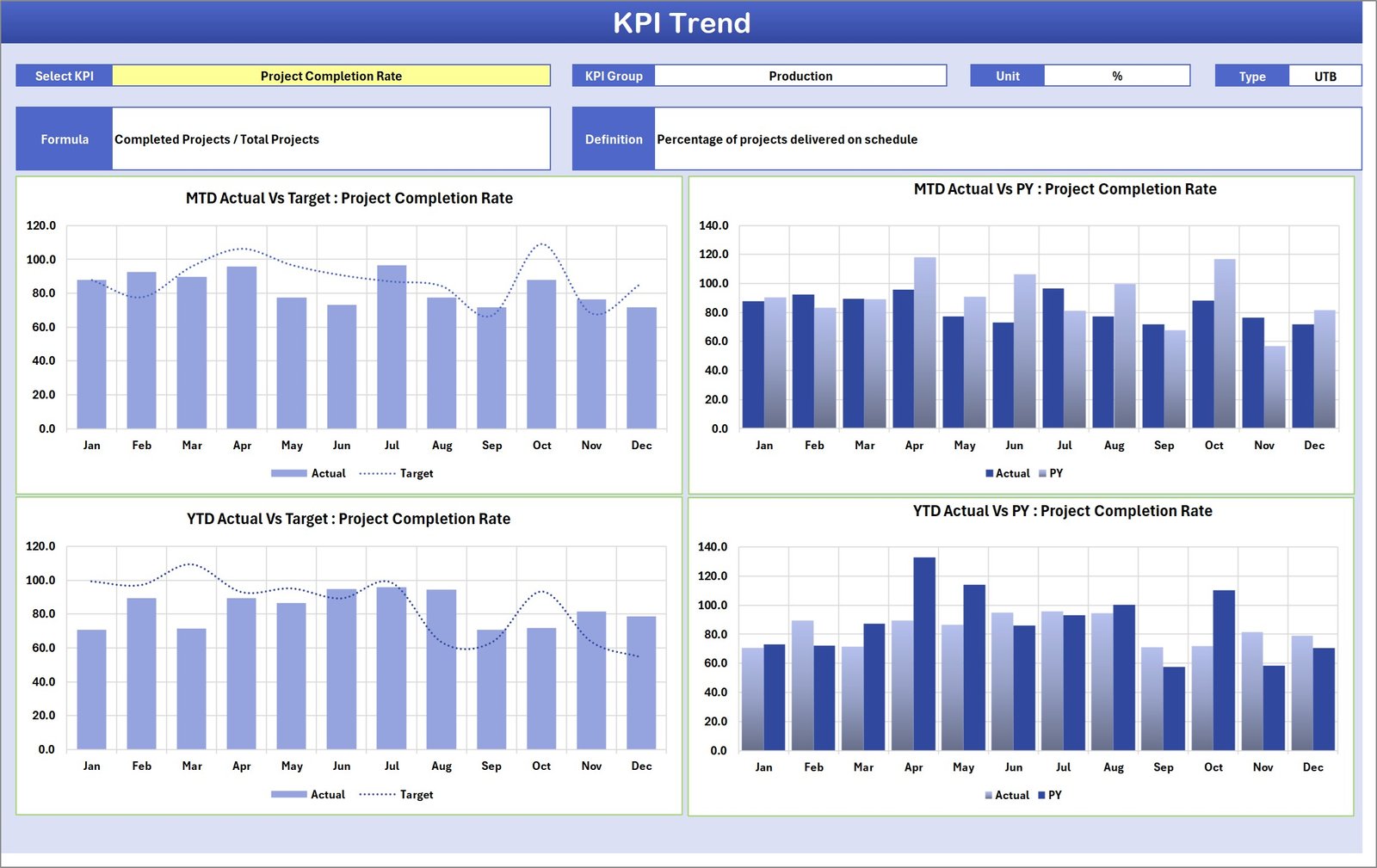Select the Jan axis label on MTD chart
The width and height of the screenshot is (1377, 868).
tap(92, 445)
